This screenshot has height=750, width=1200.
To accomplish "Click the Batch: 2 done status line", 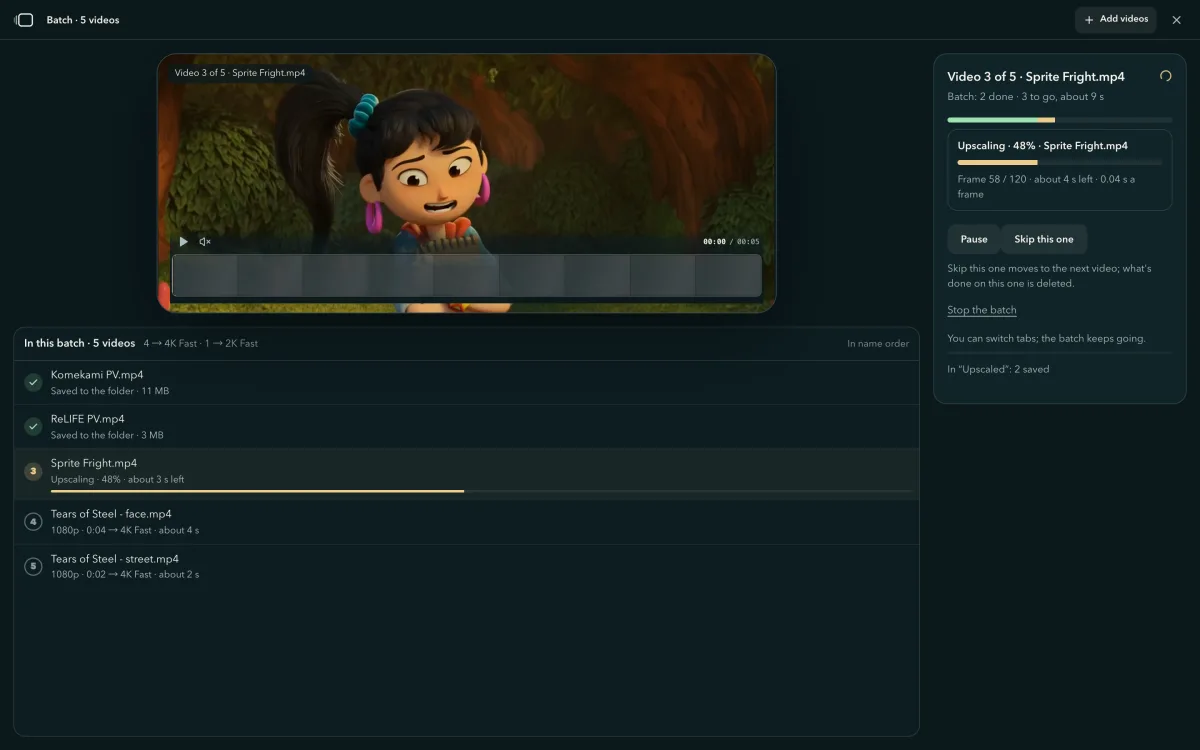I will click(1026, 97).
